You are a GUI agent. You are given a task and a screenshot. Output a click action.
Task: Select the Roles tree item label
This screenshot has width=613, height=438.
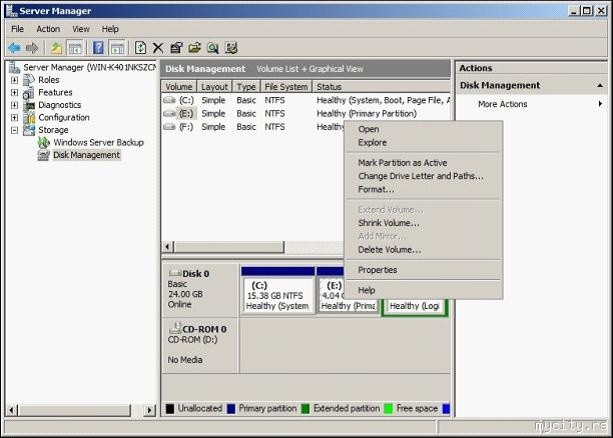click(49, 80)
